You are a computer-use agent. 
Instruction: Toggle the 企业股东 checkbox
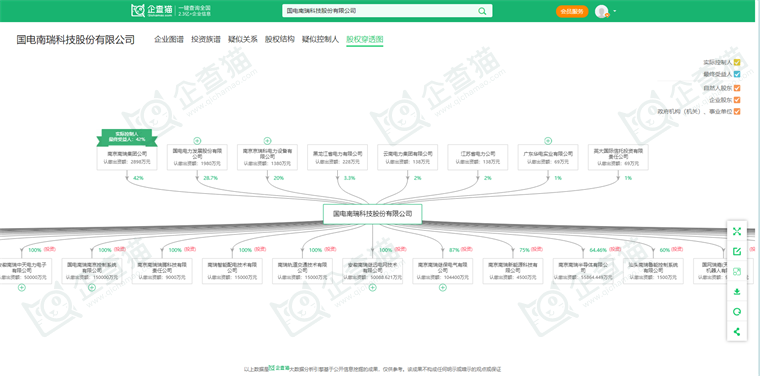[x=737, y=100]
